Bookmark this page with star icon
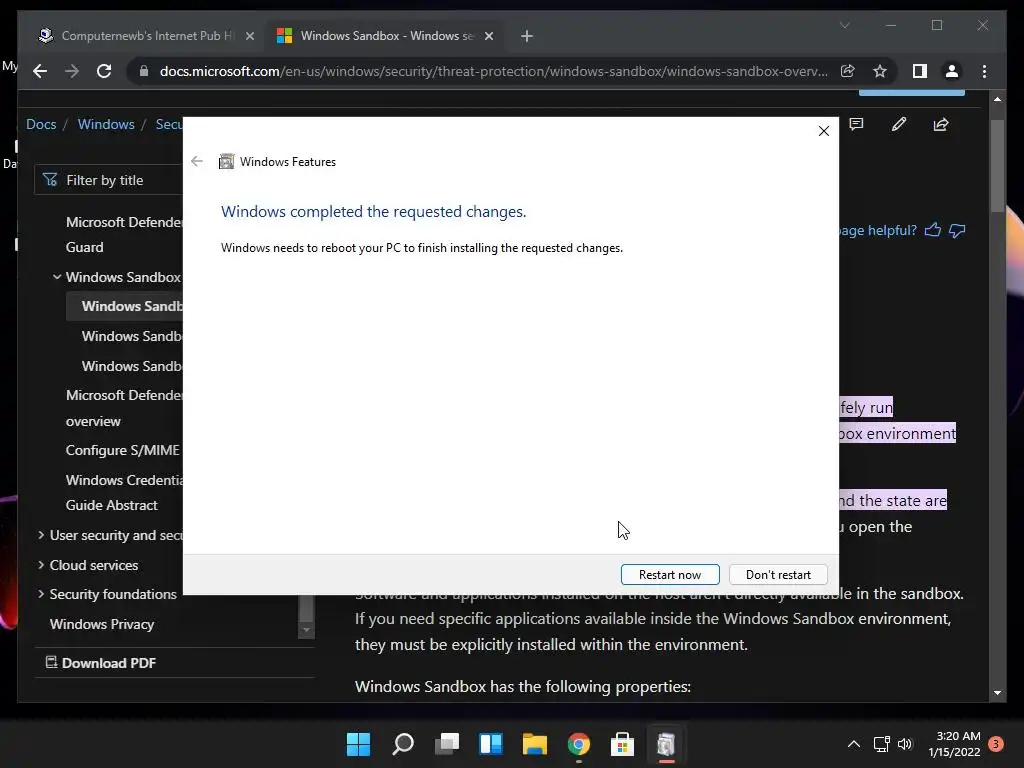 (880, 71)
